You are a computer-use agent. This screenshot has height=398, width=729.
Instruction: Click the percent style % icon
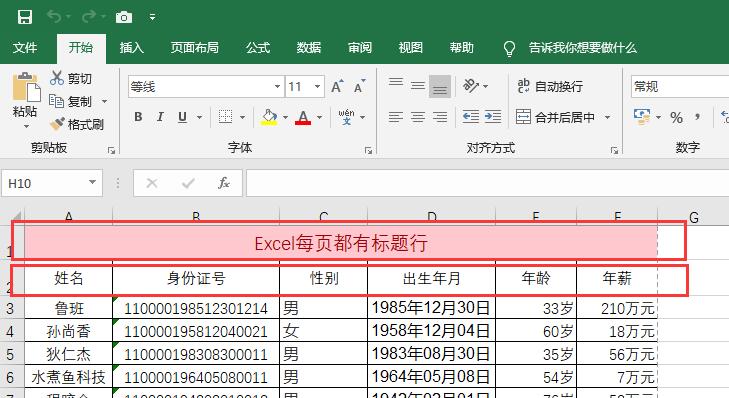(x=676, y=118)
